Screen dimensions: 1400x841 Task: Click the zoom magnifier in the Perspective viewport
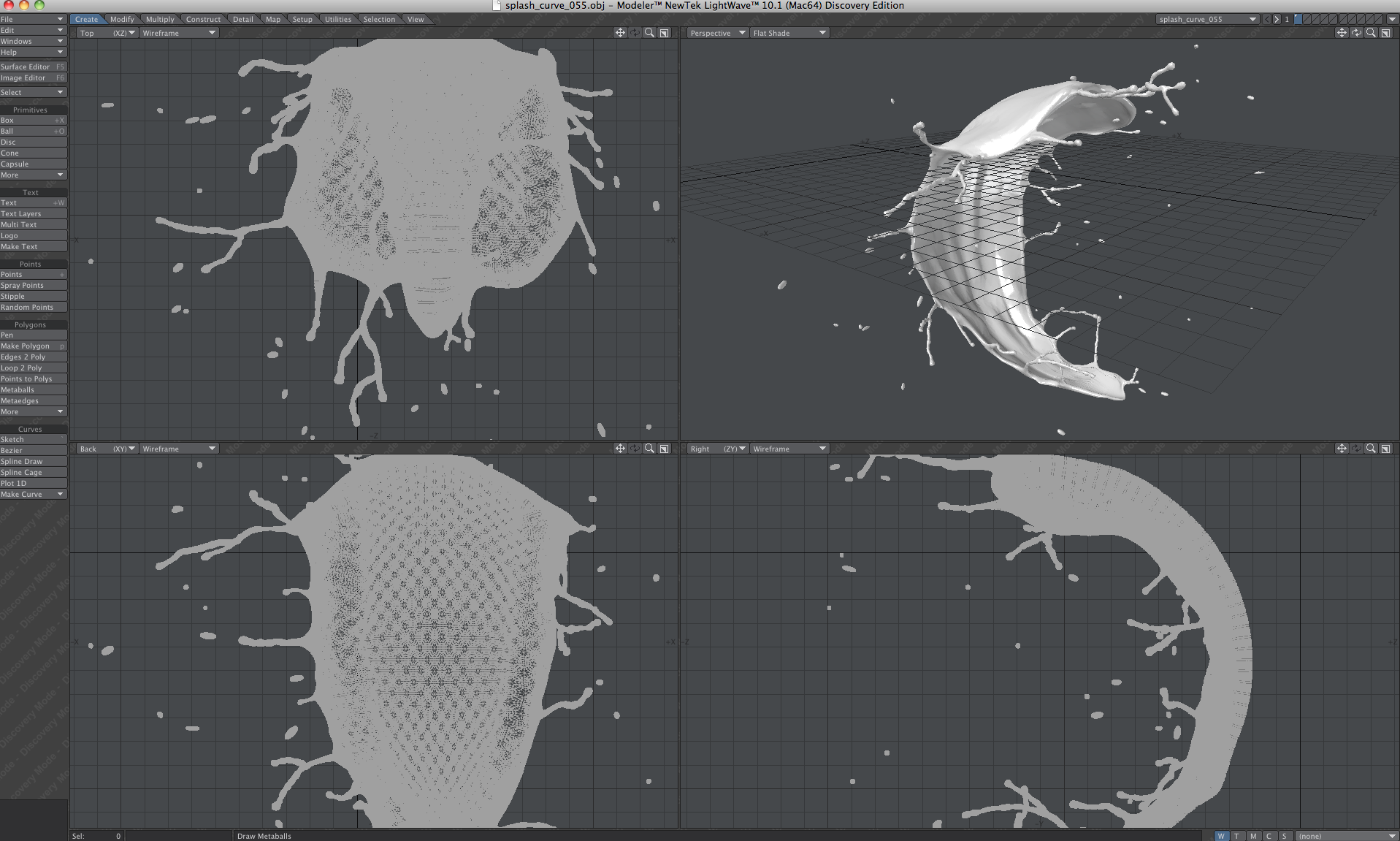1371,33
